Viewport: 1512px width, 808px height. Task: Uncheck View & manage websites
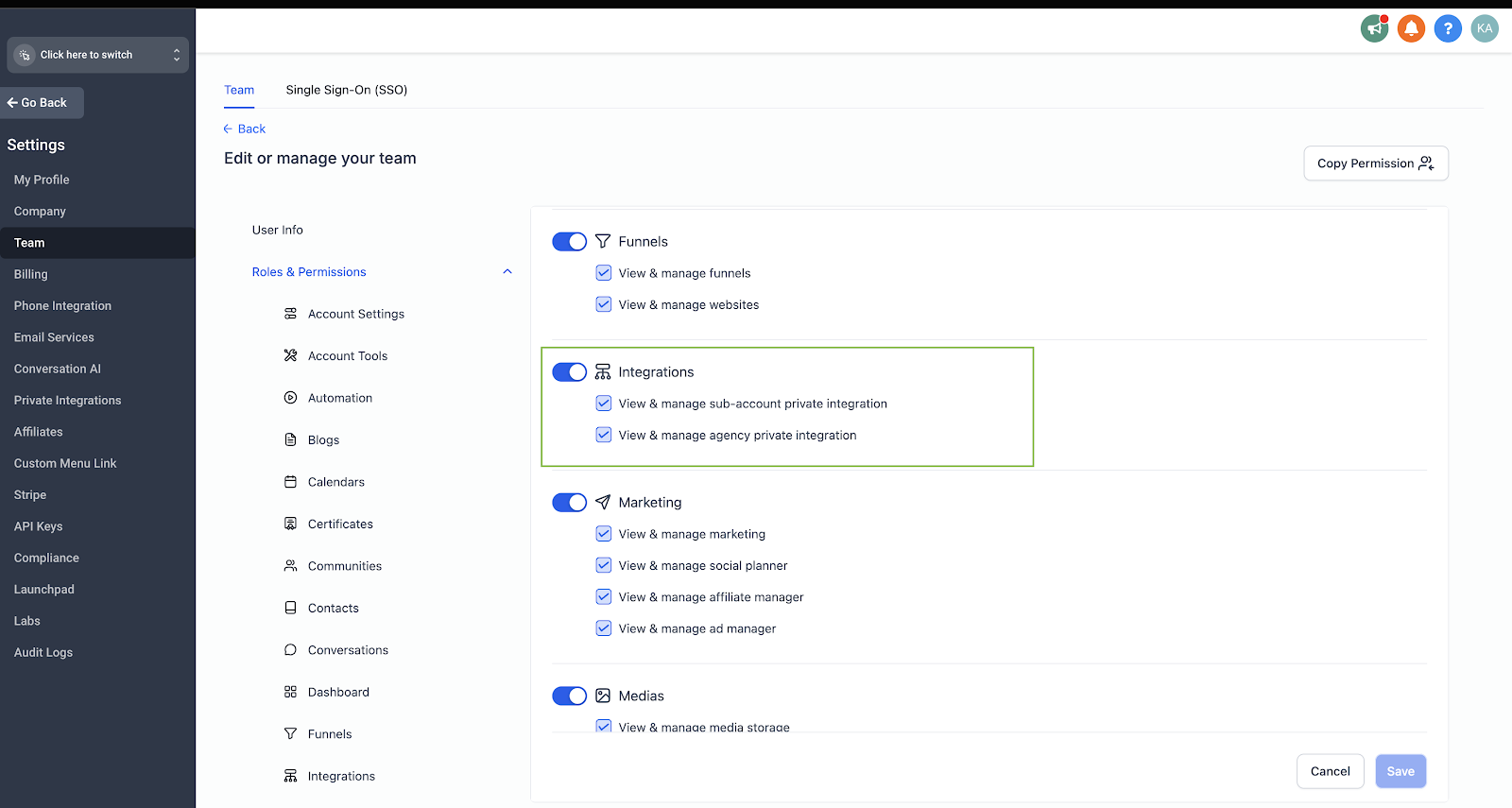[x=604, y=304]
